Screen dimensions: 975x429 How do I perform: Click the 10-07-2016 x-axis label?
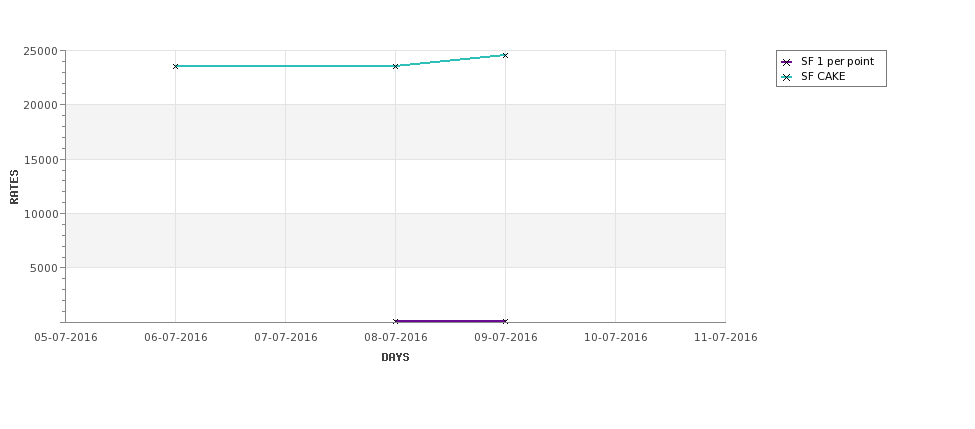coord(616,338)
